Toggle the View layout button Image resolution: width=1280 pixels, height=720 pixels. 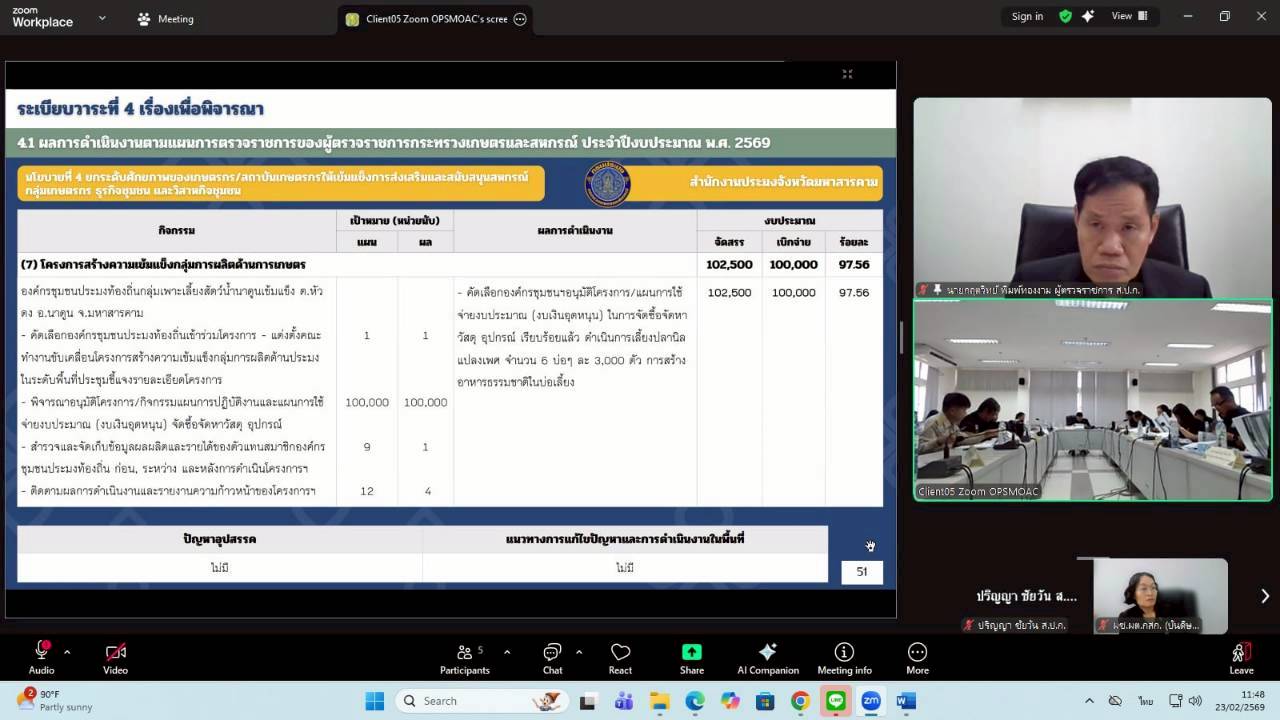pyautogui.click(x=1130, y=16)
